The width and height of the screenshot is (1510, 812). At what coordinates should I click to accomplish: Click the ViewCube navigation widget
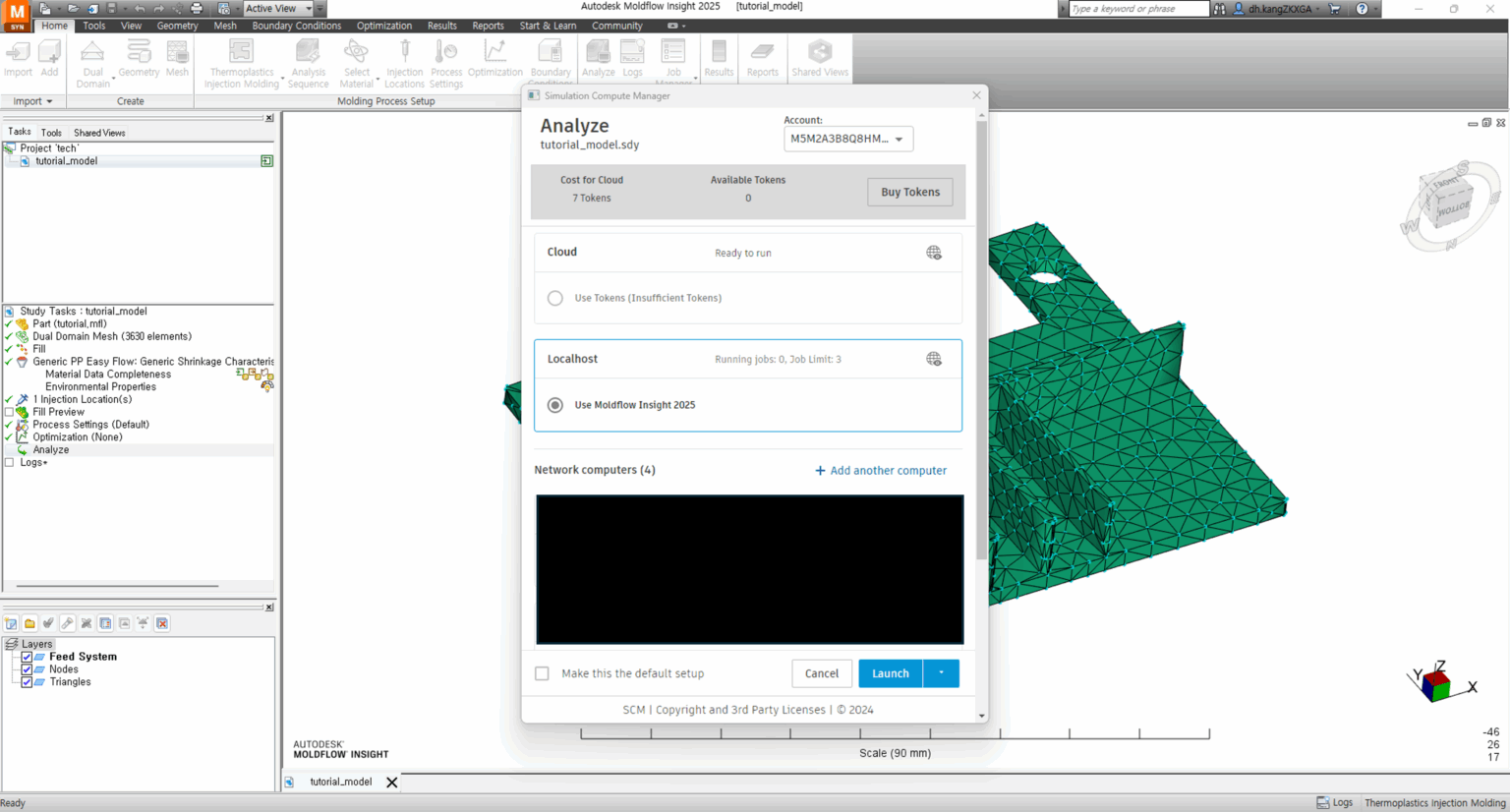[x=1449, y=203]
